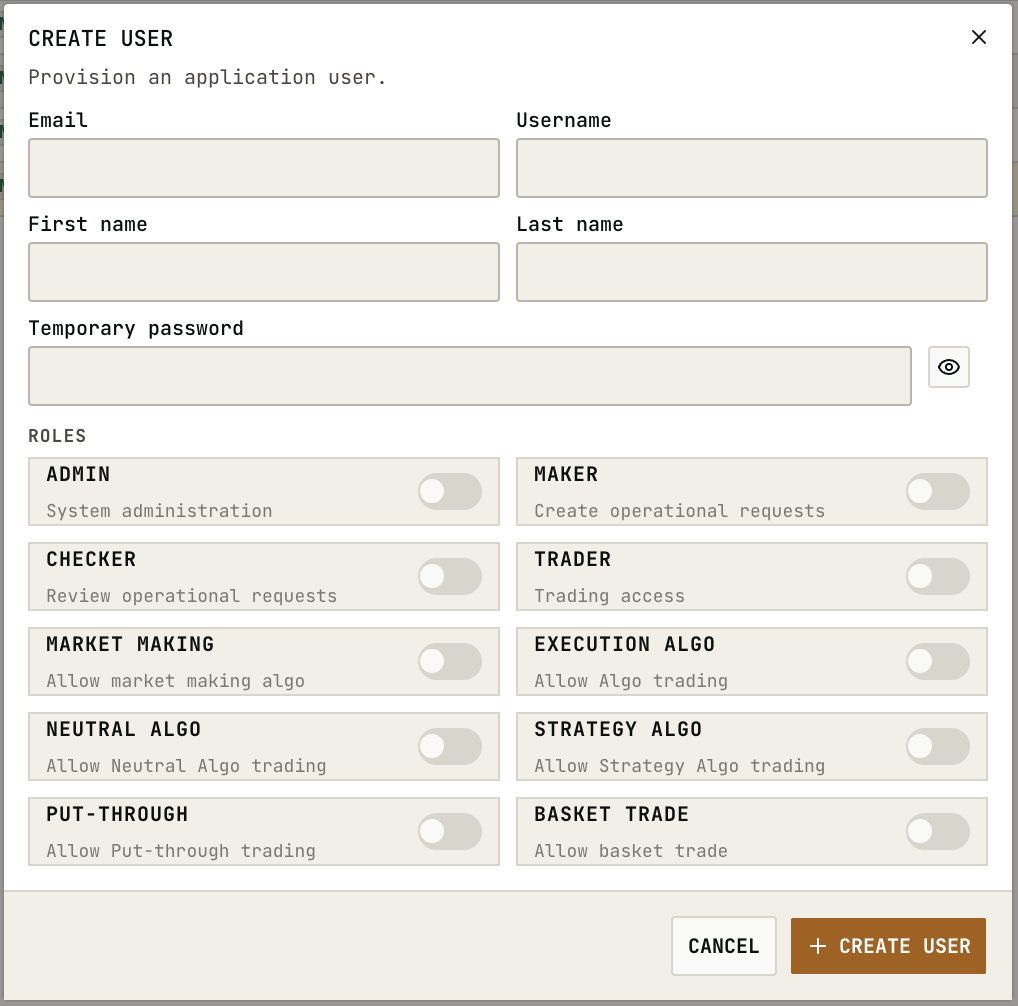Switch on Basket Trade role
The width and height of the screenshot is (1018, 1006).
(x=938, y=831)
